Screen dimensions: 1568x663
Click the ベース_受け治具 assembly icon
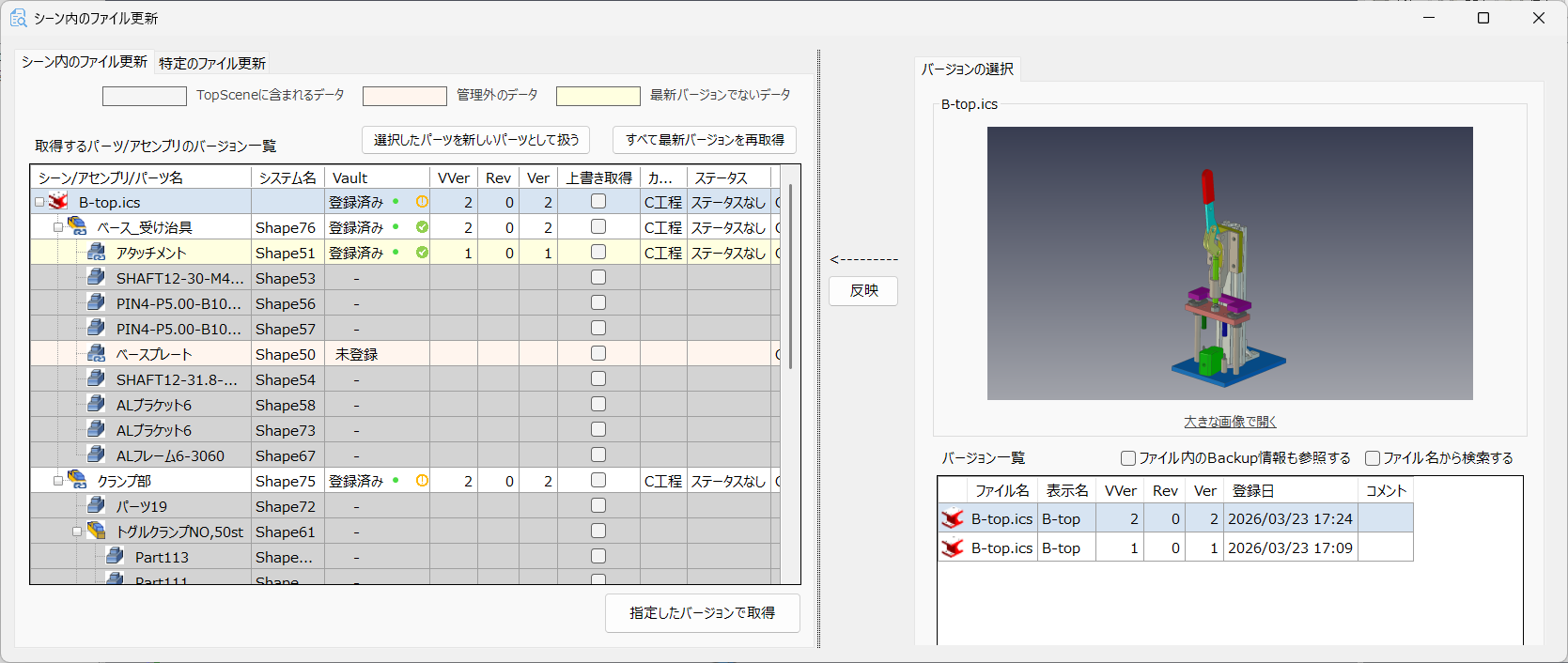tap(77, 226)
